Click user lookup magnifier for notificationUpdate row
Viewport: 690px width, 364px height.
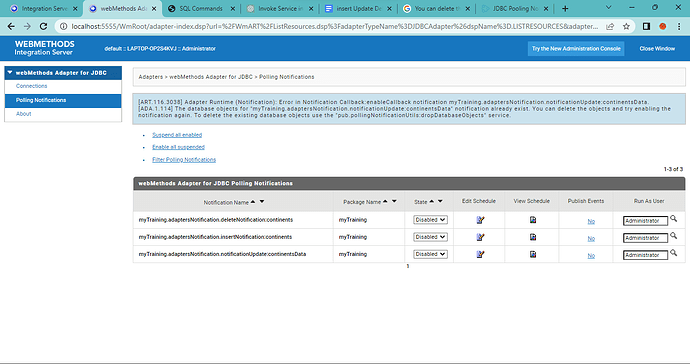(673, 253)
